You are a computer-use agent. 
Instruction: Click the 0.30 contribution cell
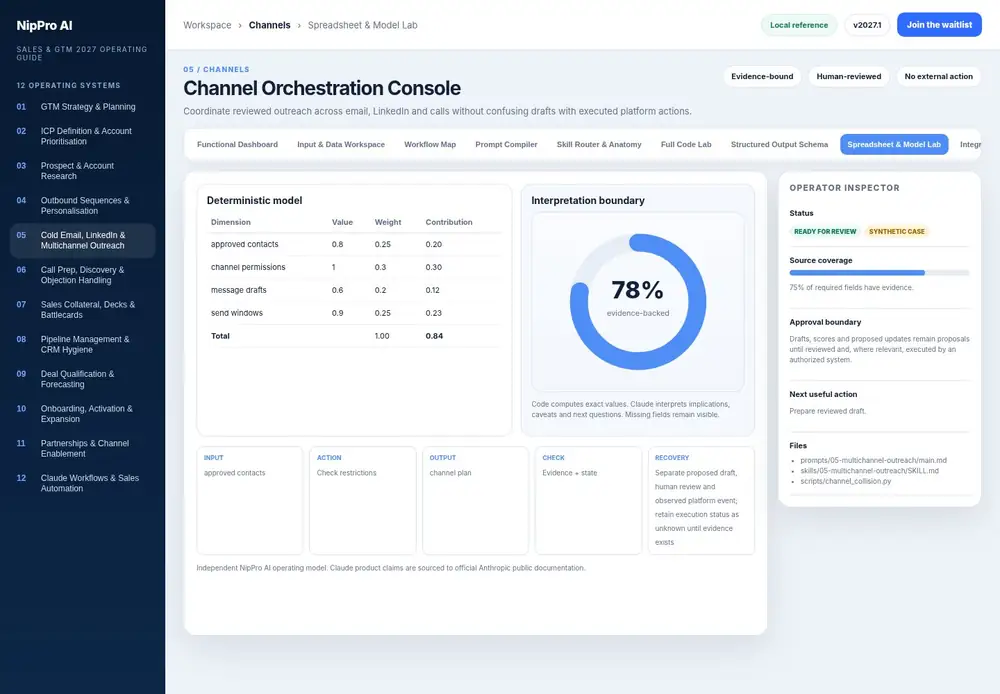pyautogui.click(x=434, y=267)
